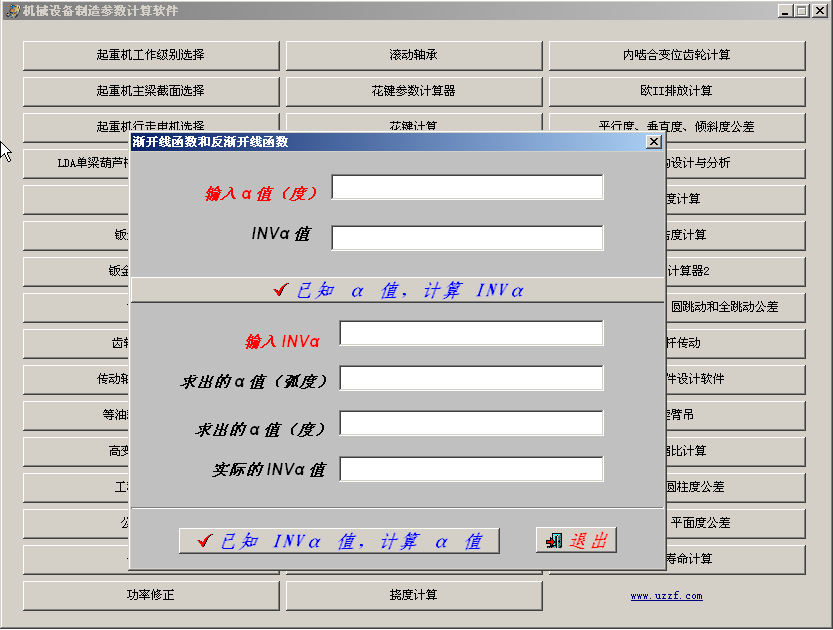Open 欧II排放计算 in main window
Screen dimensions: 833x630
(x=677, y=91)
